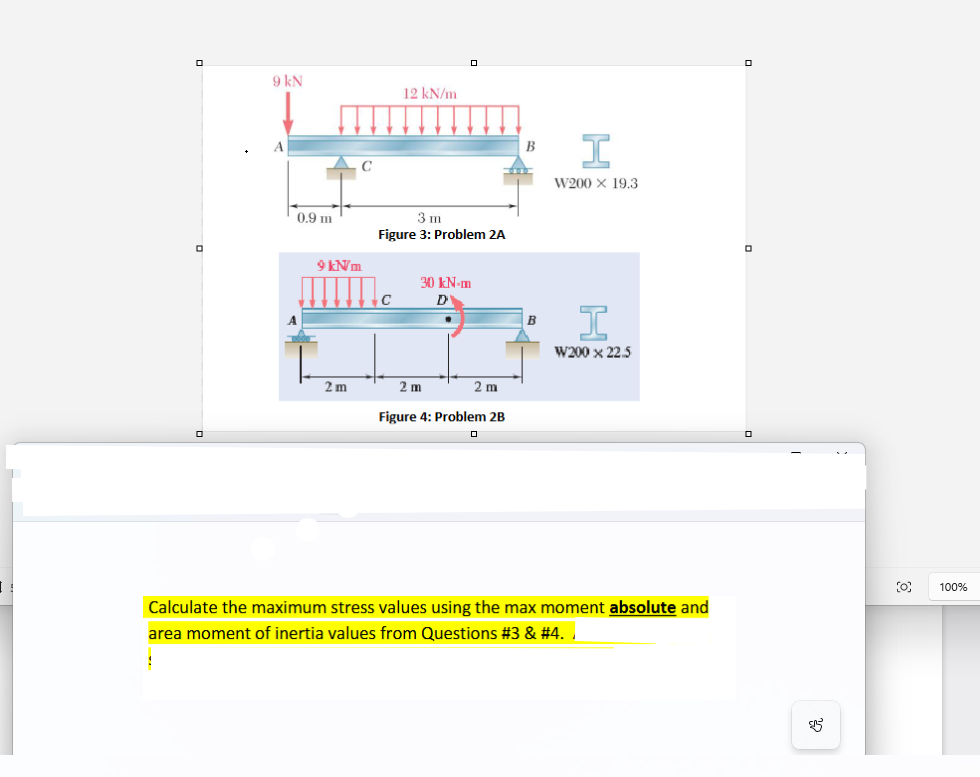Viewport: 980px width, 777px height.
Task: Select the Figure 3: Problem 2A caption
Action: click(440, 234)
